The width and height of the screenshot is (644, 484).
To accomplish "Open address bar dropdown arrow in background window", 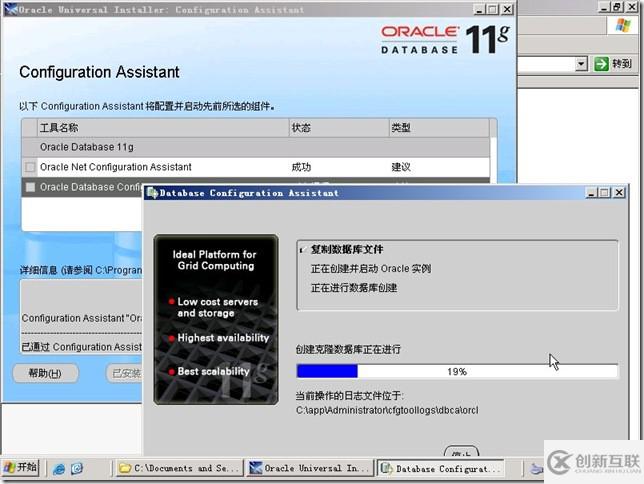I will pyautogui.click(x=581, y=64).
